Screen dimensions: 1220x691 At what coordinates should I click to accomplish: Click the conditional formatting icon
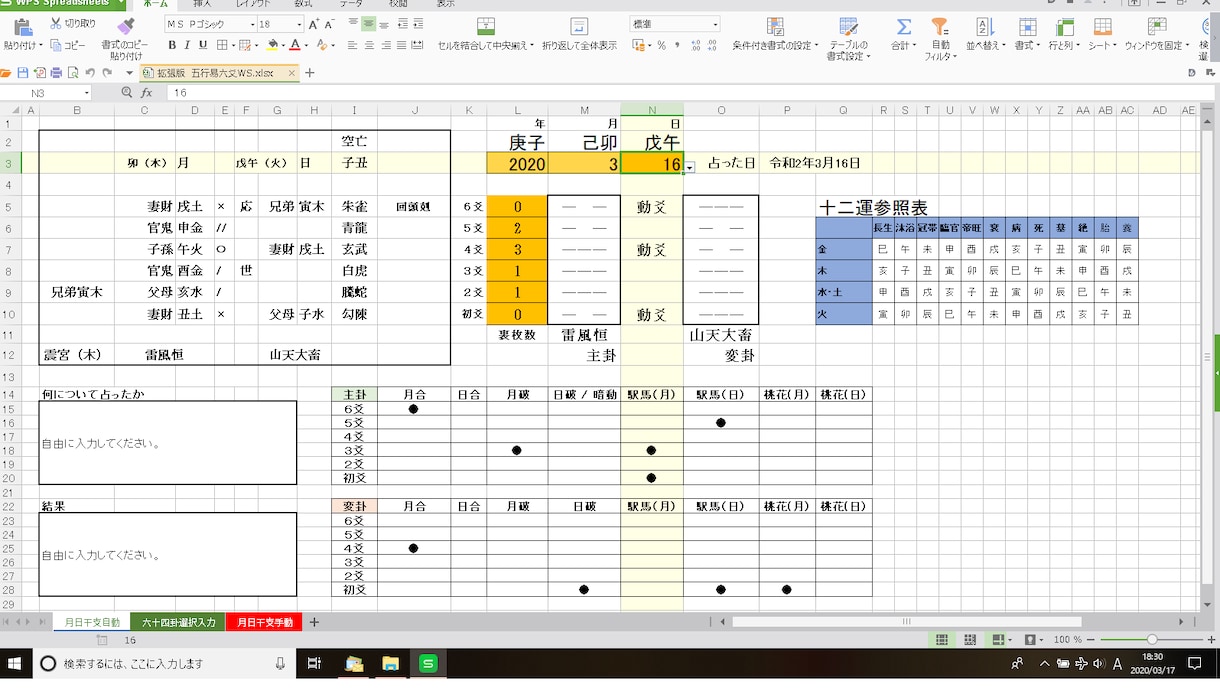[775, 25]
